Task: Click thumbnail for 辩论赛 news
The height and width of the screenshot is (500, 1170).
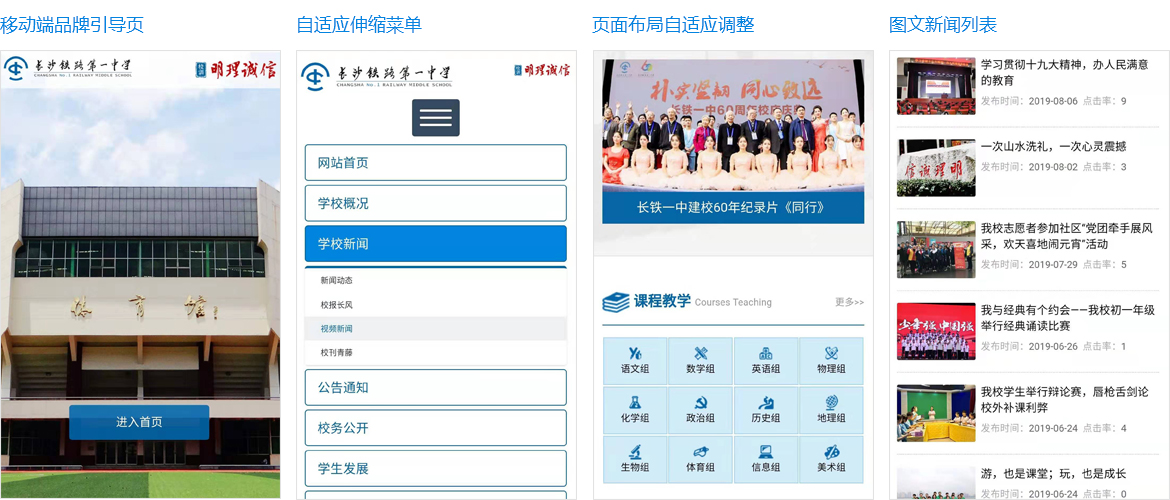Action: click(936, 413)
